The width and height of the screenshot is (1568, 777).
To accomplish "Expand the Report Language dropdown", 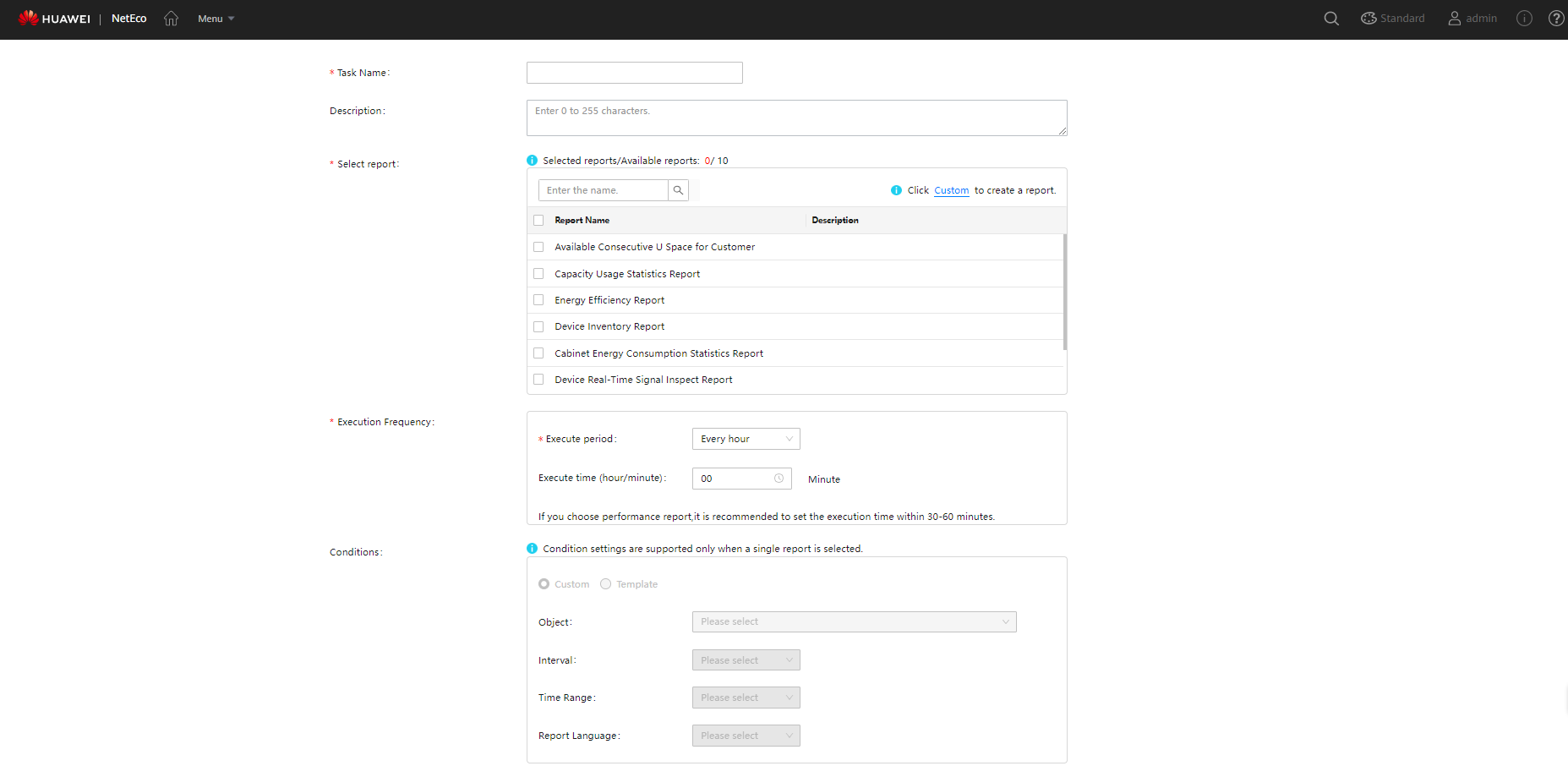I will point(746,736).
